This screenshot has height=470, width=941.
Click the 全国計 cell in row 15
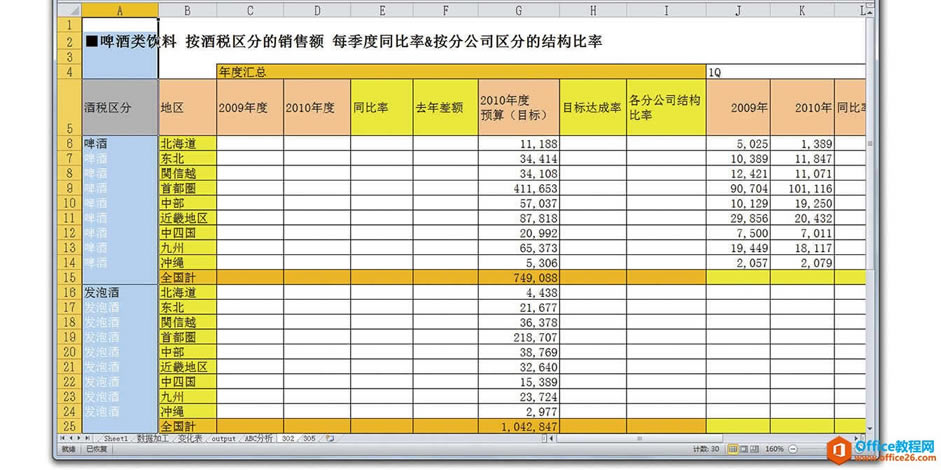(x=187, y=278)
